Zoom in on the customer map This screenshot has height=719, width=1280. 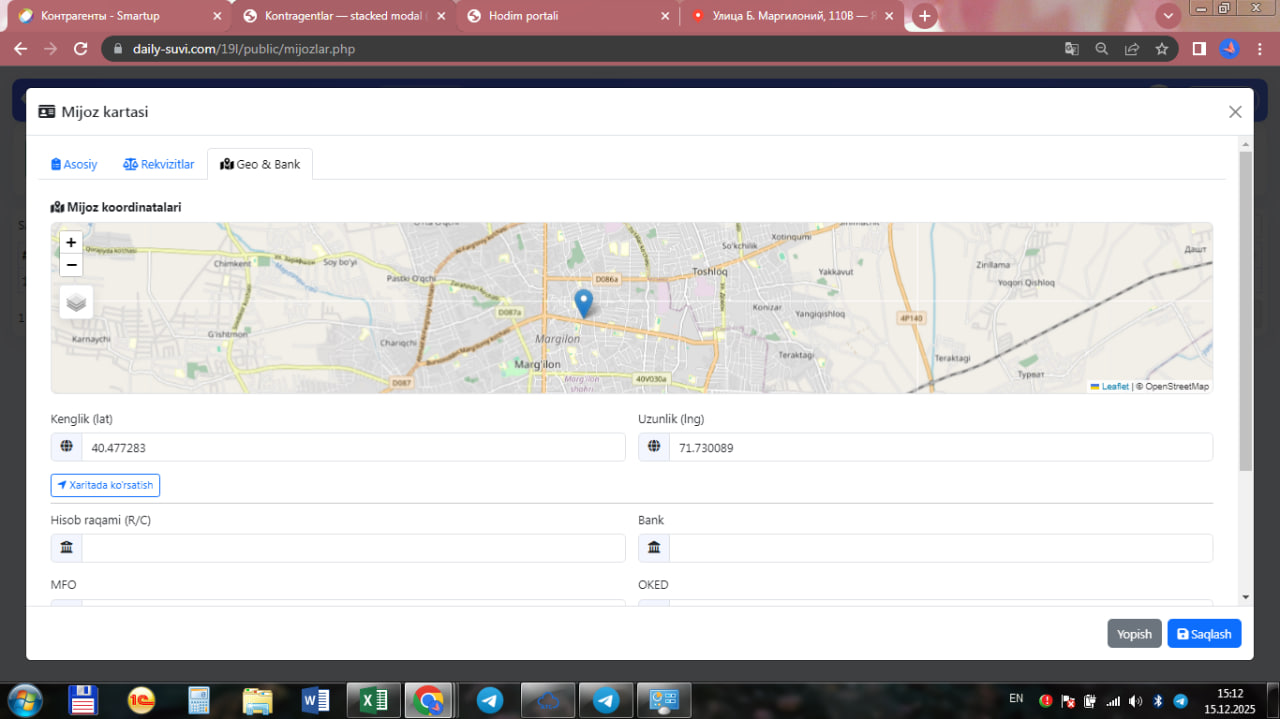tap(71, 242)
